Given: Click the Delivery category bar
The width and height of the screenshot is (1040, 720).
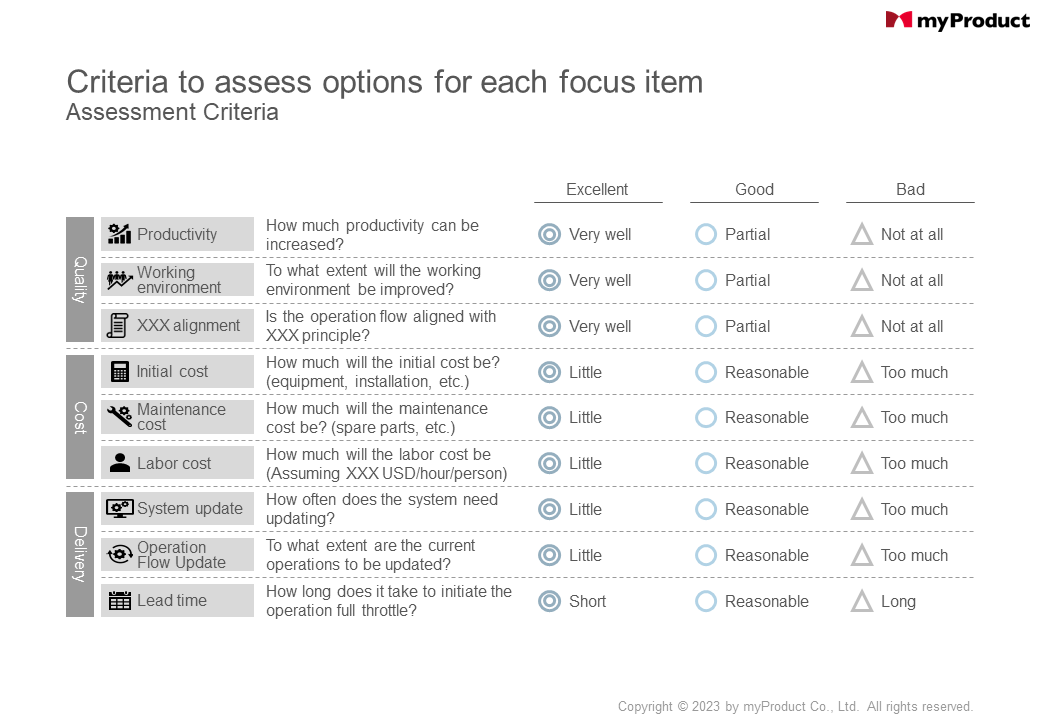Looking at the screenshot, I should 80,554.
